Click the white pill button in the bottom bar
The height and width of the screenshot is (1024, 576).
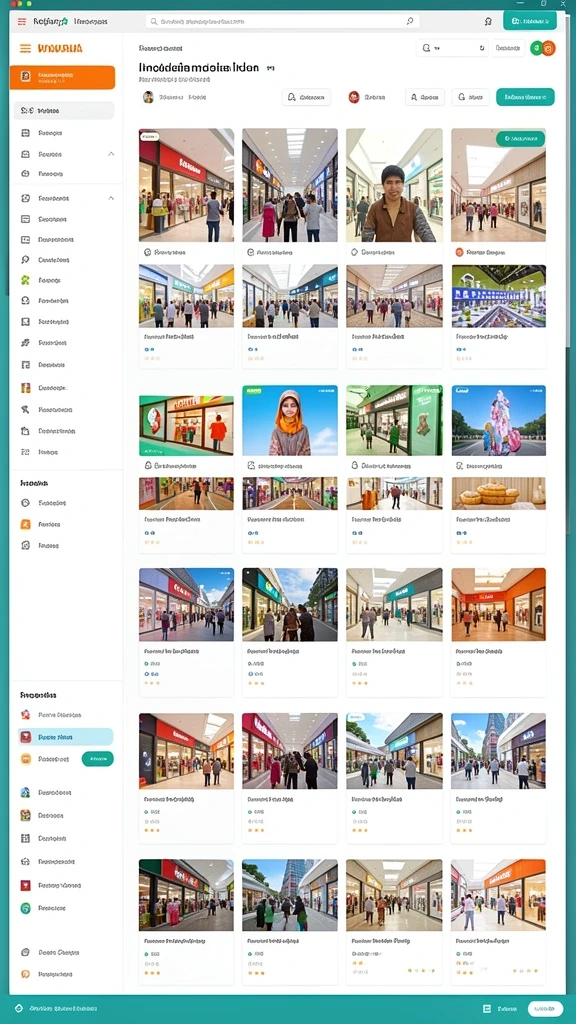click(x=545, y=1009)
